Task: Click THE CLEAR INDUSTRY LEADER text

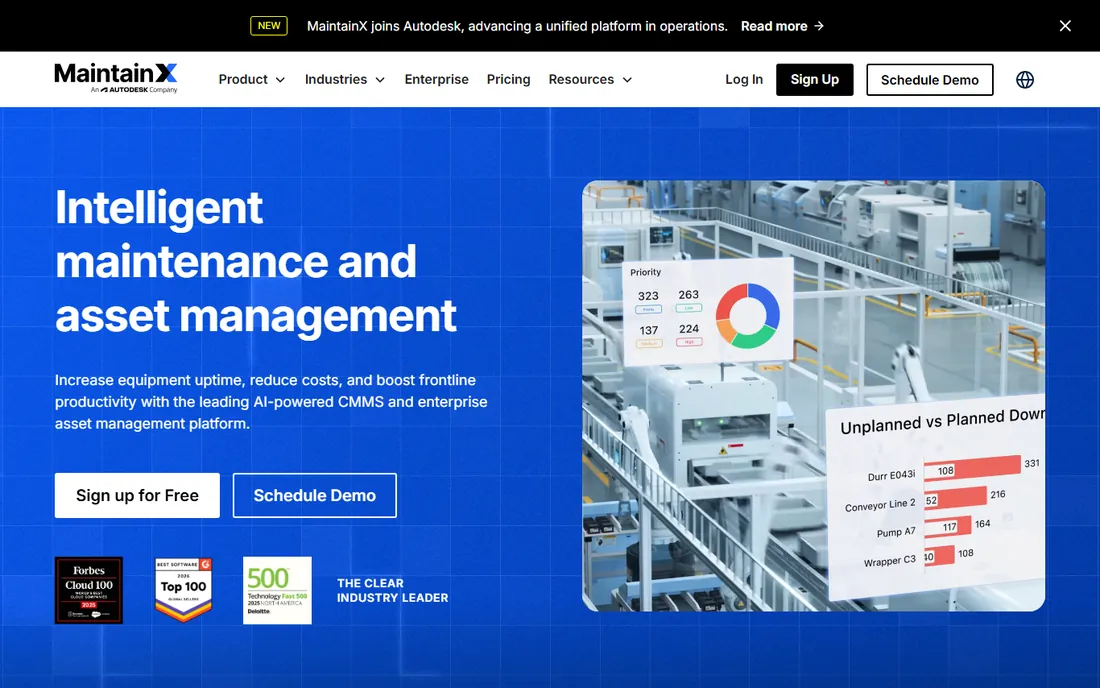Action: (x=392, y=591)
